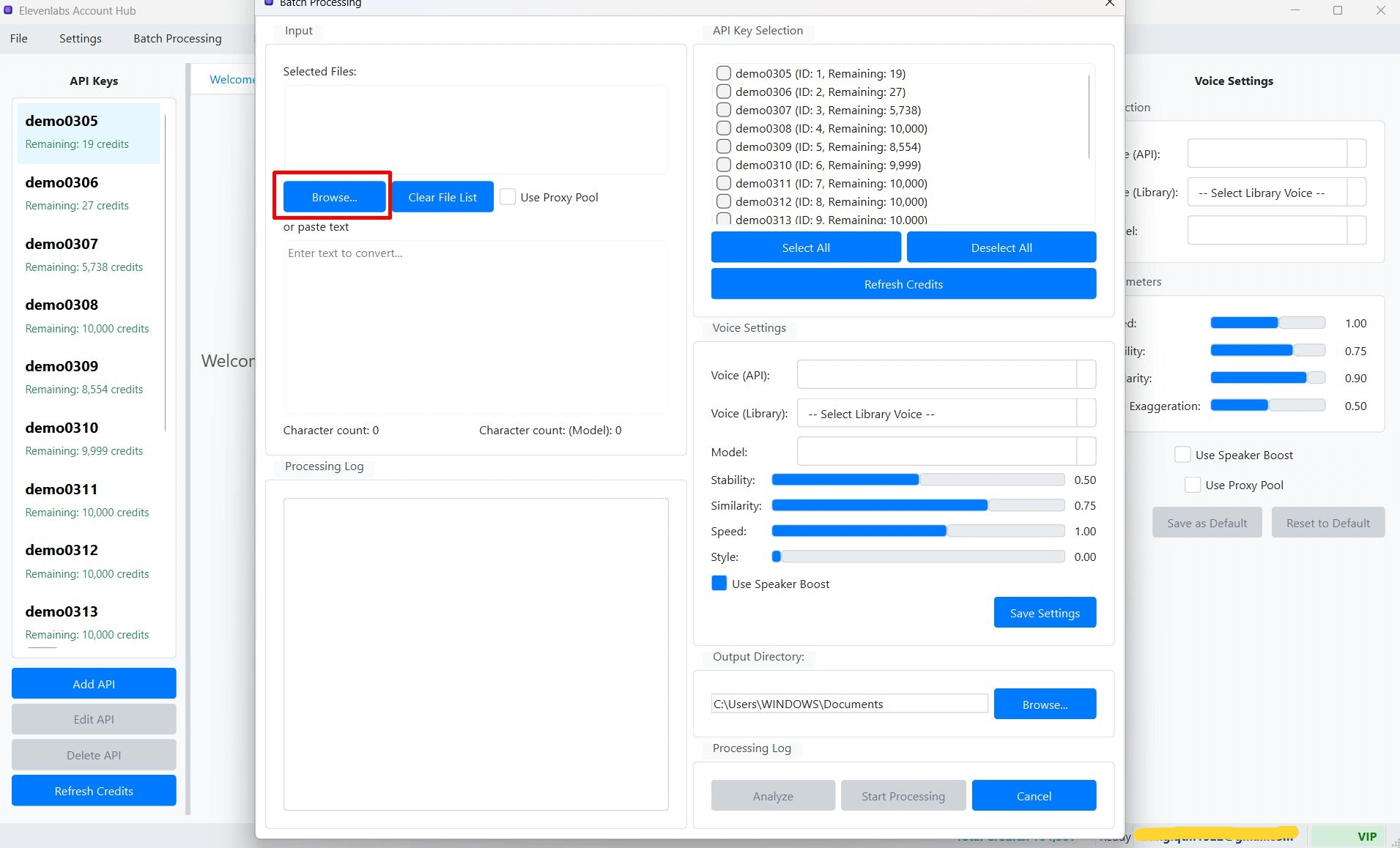1400x848 pixels.
Task: Adjust the Speed slider in dialog
Action: tap(918, 531)
